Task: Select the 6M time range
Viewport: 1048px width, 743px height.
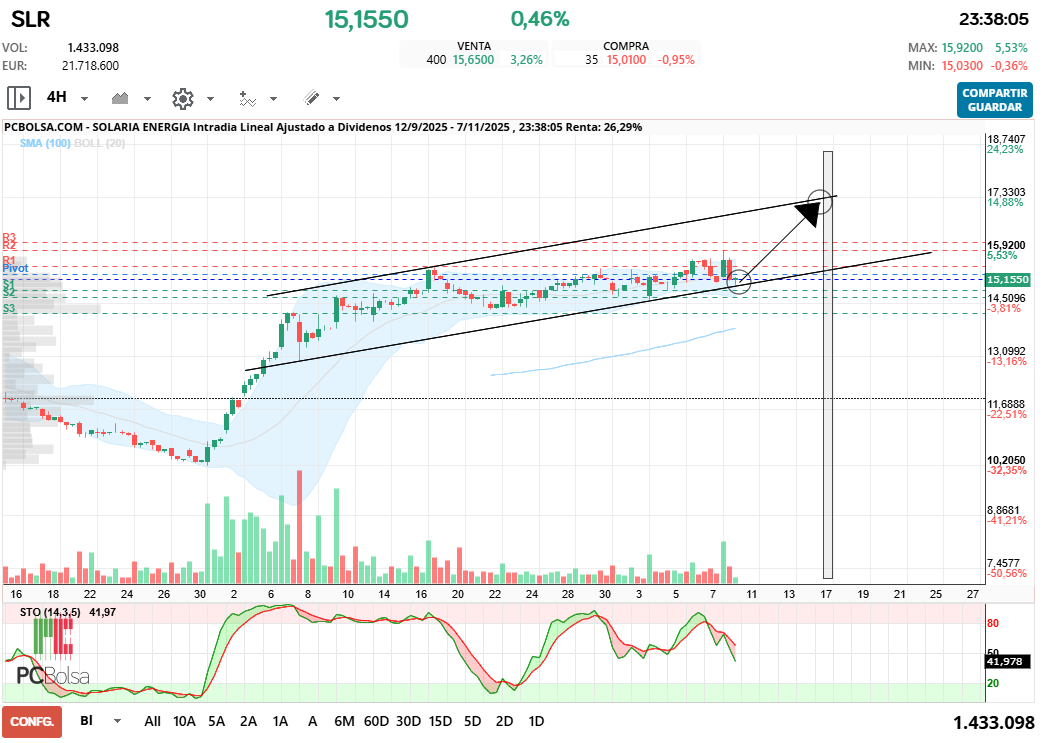Action: (x=344, y=721)
